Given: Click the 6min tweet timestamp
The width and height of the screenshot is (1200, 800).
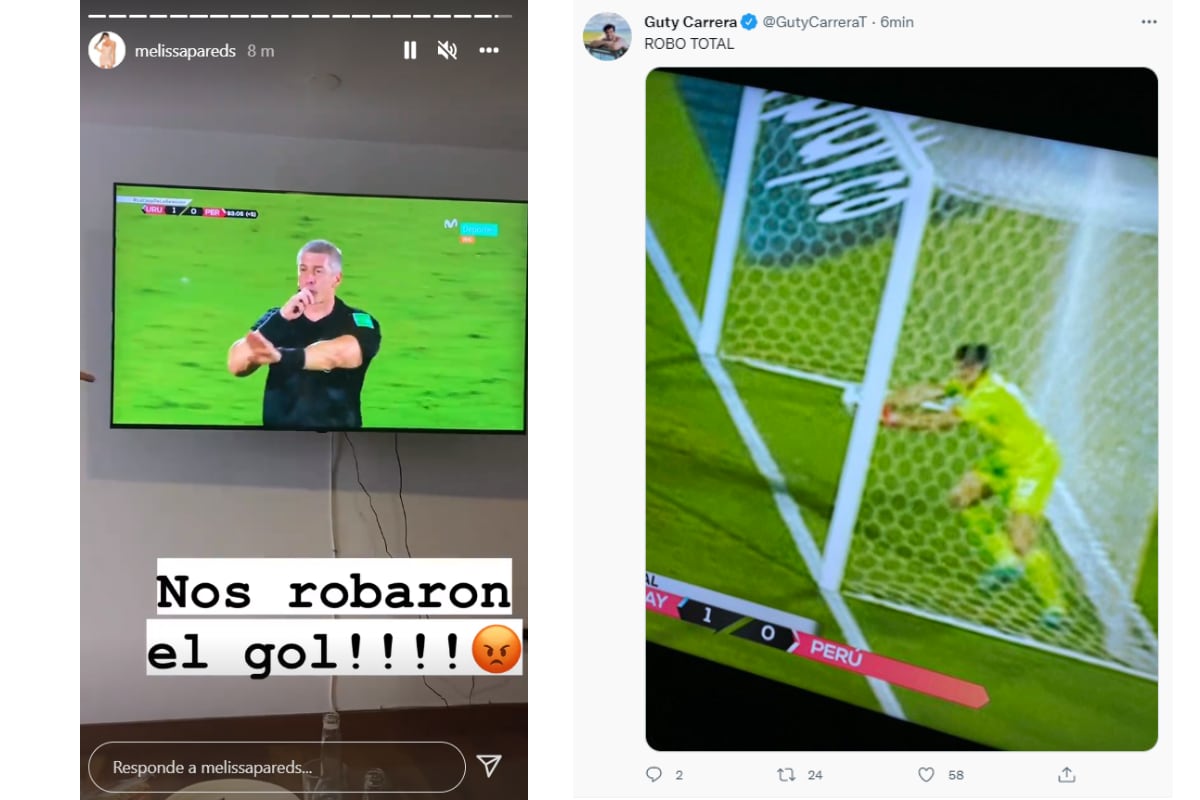Looking at the screenshot, I should (897, 22).
